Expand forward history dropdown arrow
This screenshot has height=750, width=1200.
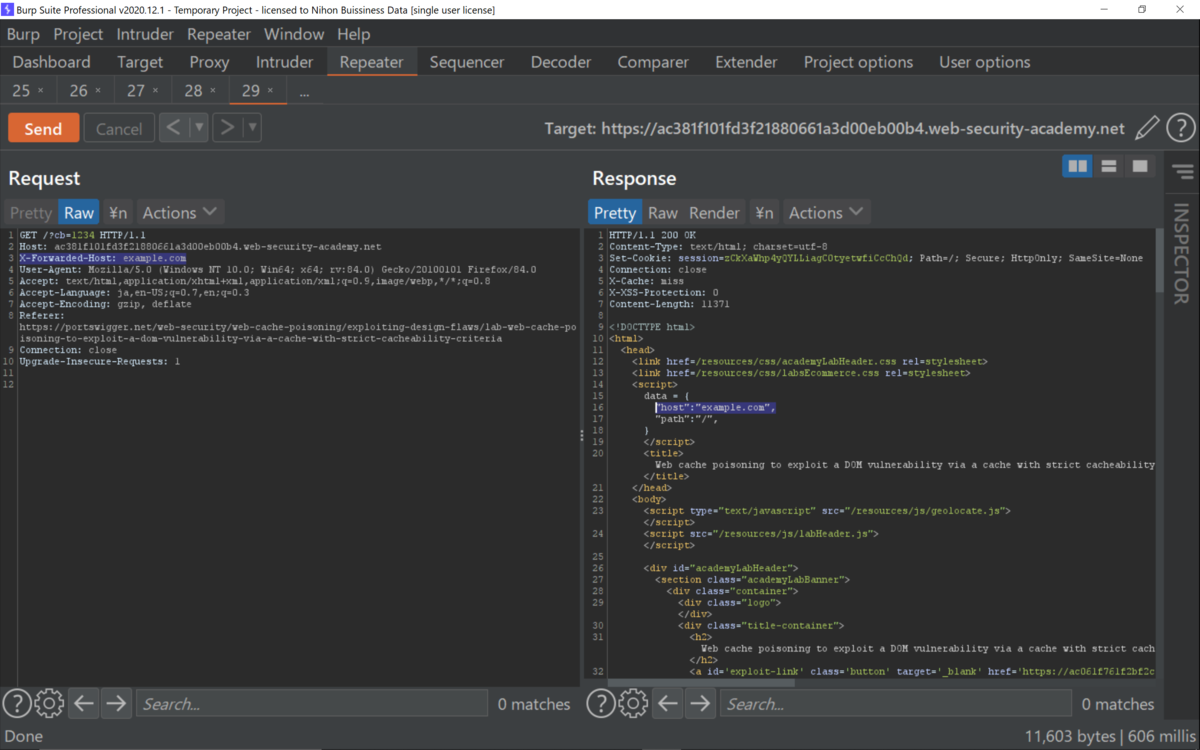(x=252, y=128)
